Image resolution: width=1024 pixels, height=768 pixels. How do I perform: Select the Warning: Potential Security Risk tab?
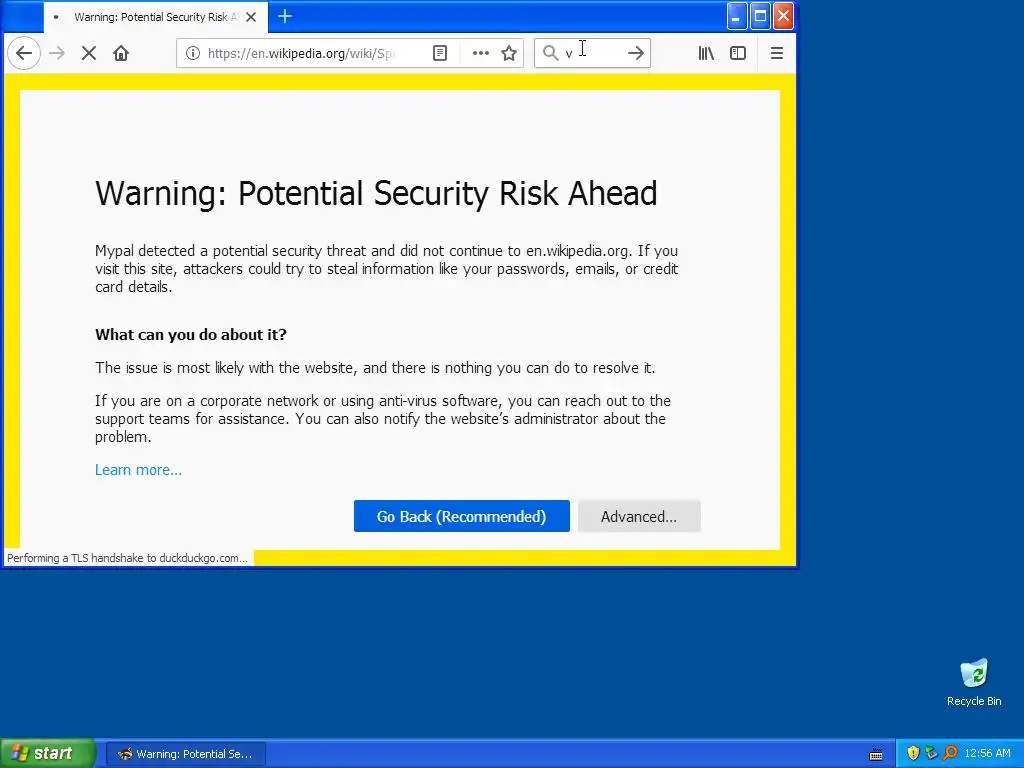(155, 17)
